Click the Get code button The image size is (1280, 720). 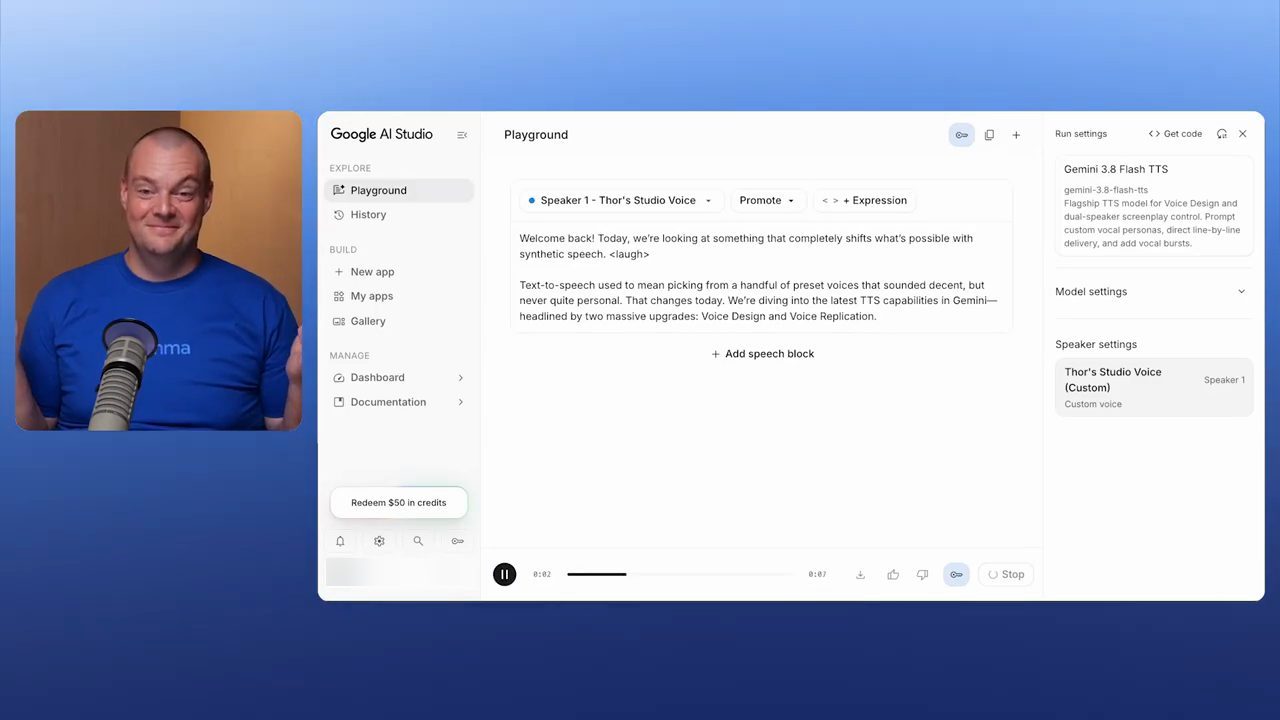1175,134
